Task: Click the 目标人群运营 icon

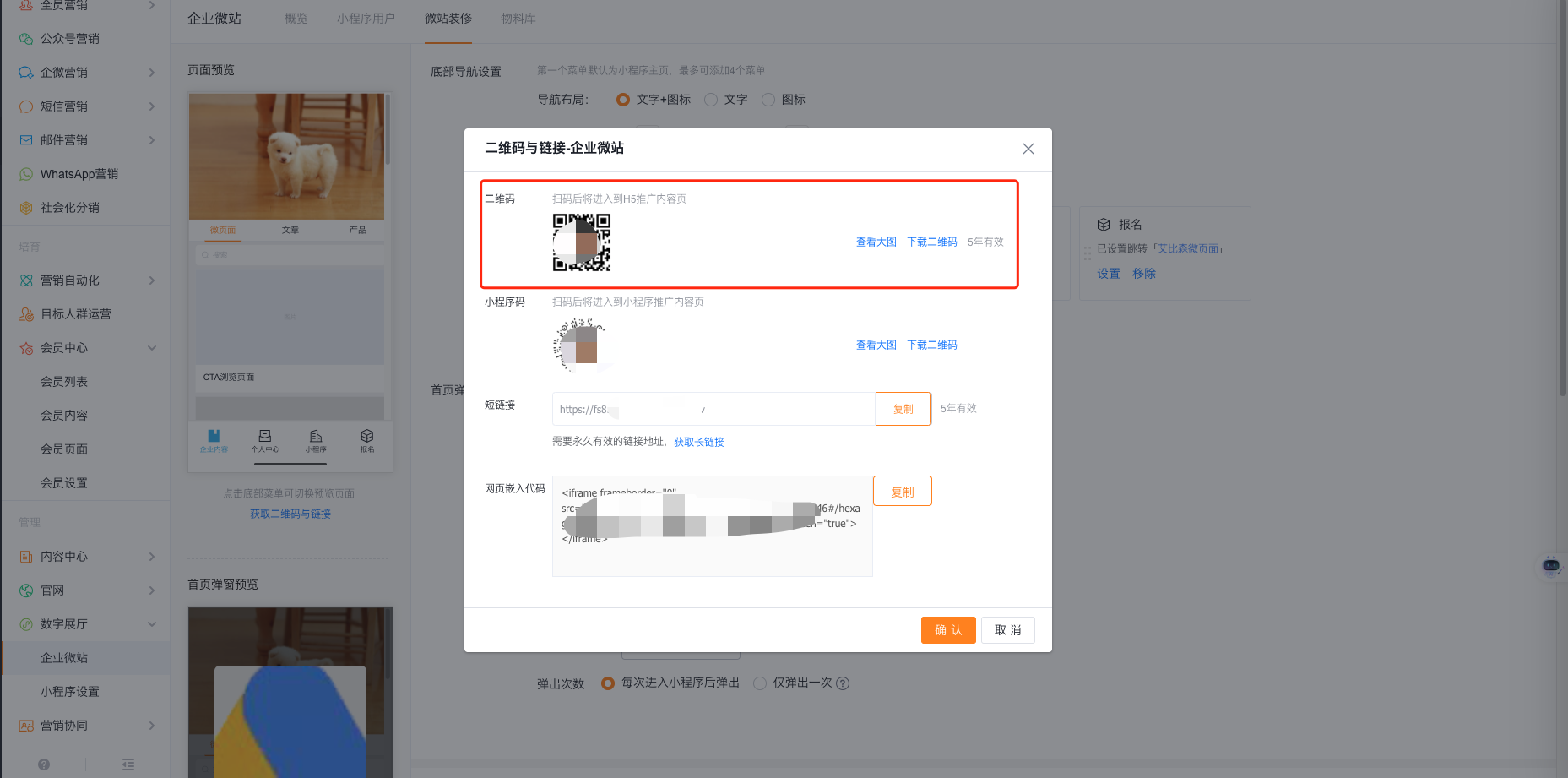Action: [26, 314]
